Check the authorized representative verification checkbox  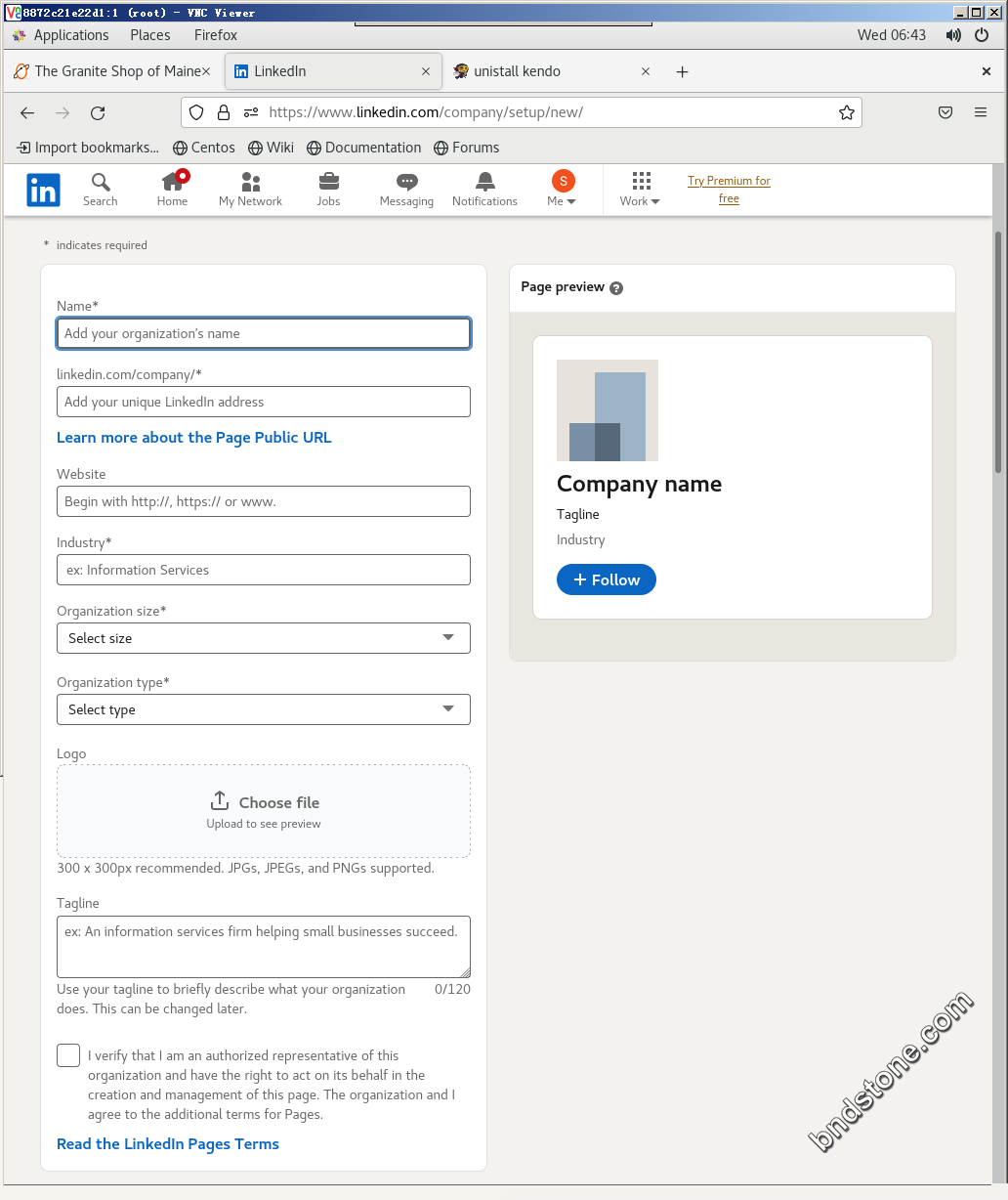click(68, 1055)
